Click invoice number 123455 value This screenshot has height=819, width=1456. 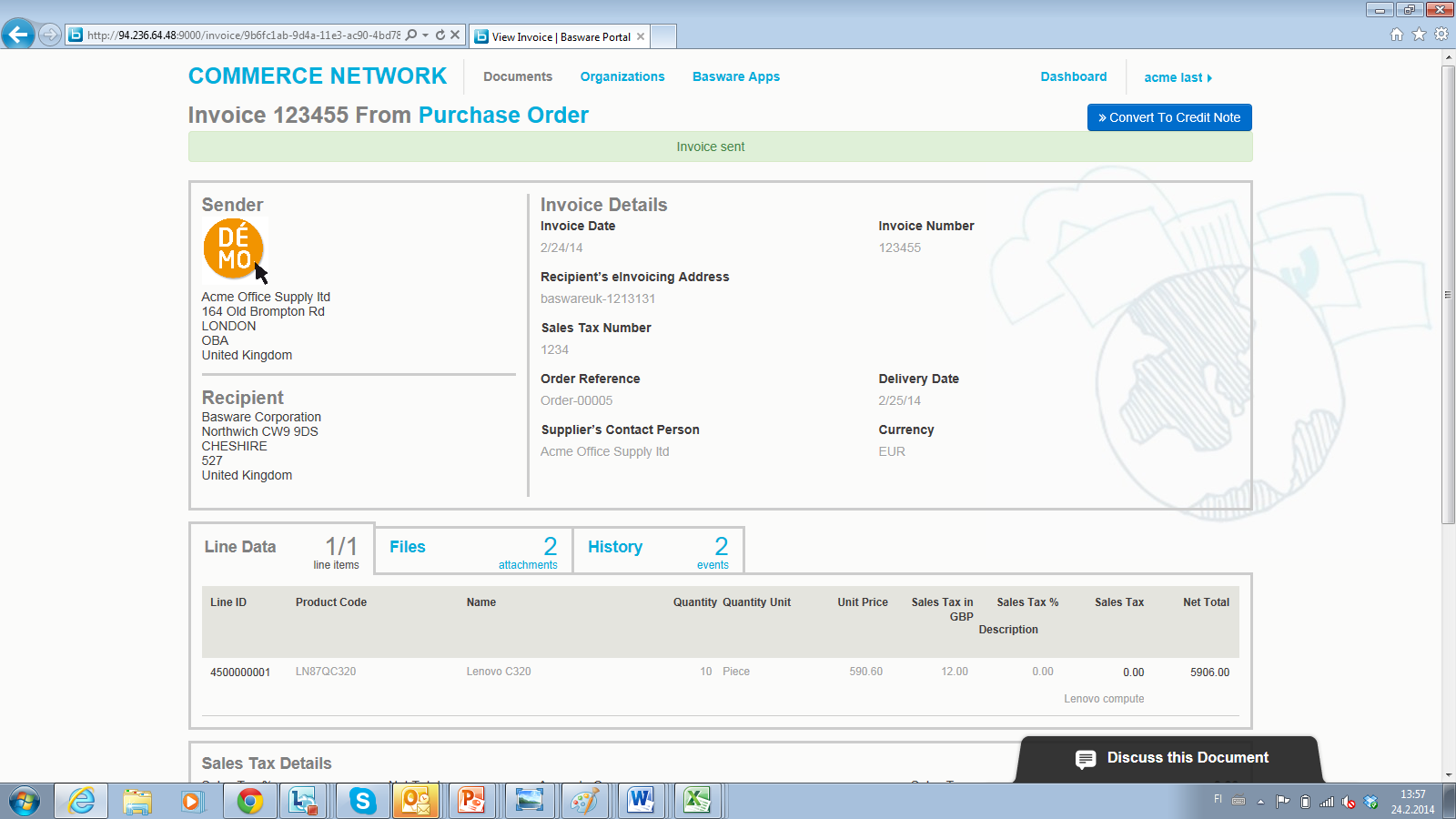point(899,248)
